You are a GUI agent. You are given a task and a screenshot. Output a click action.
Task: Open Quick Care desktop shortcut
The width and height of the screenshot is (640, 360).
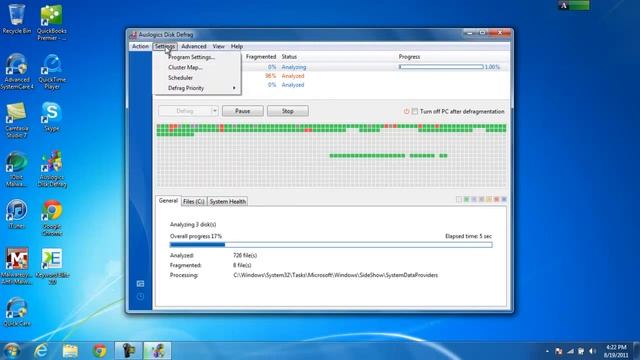(16, 312)
